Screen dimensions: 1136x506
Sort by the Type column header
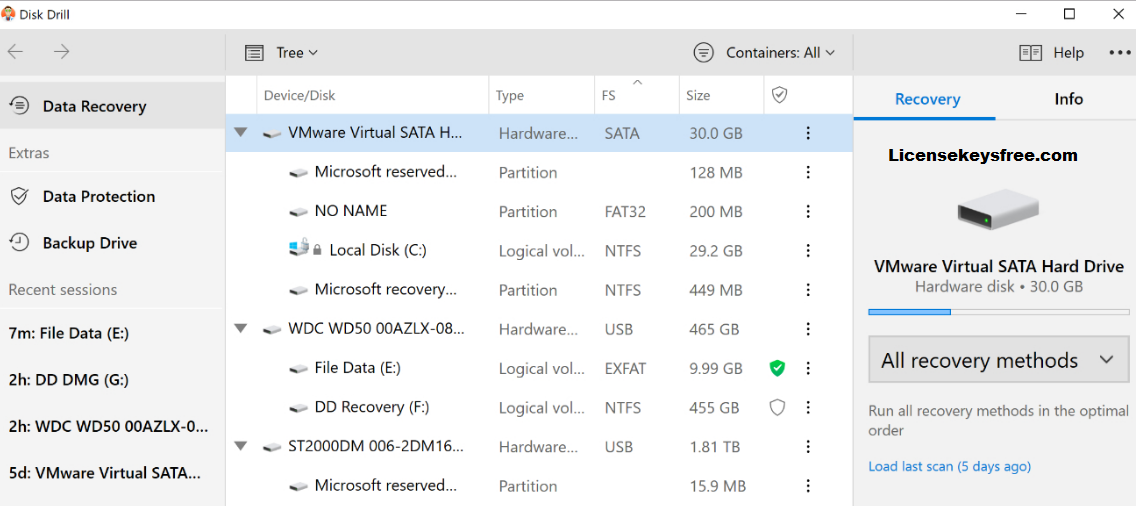542,95
